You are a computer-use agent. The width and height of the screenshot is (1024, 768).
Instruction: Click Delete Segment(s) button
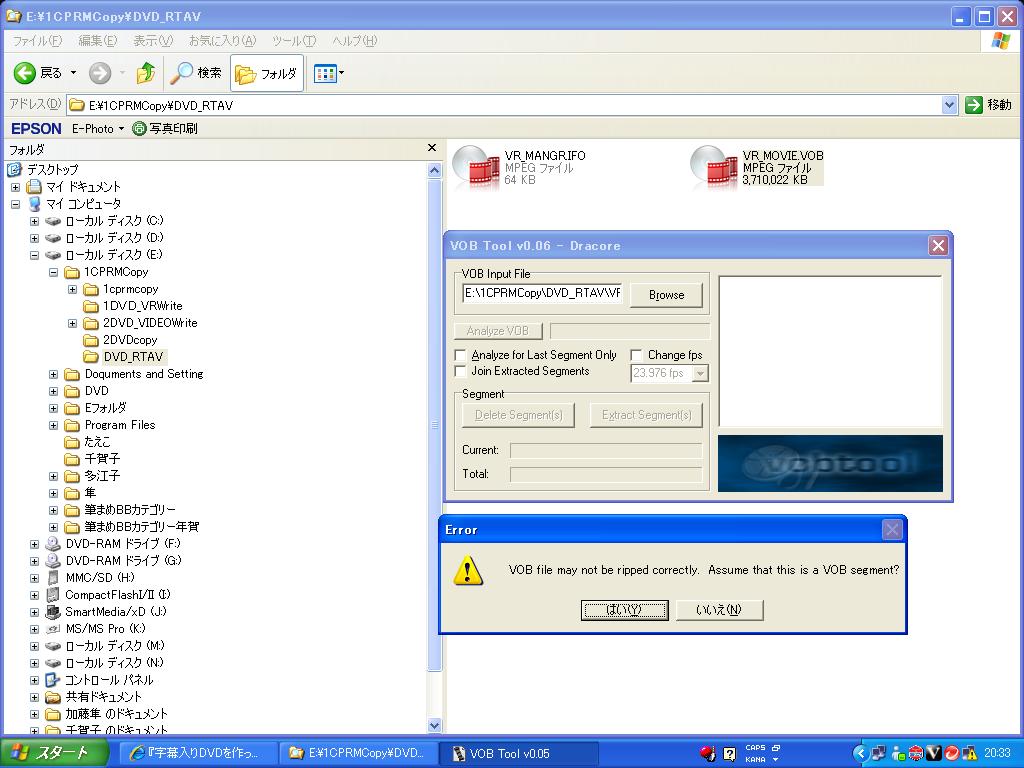[519, 415]
